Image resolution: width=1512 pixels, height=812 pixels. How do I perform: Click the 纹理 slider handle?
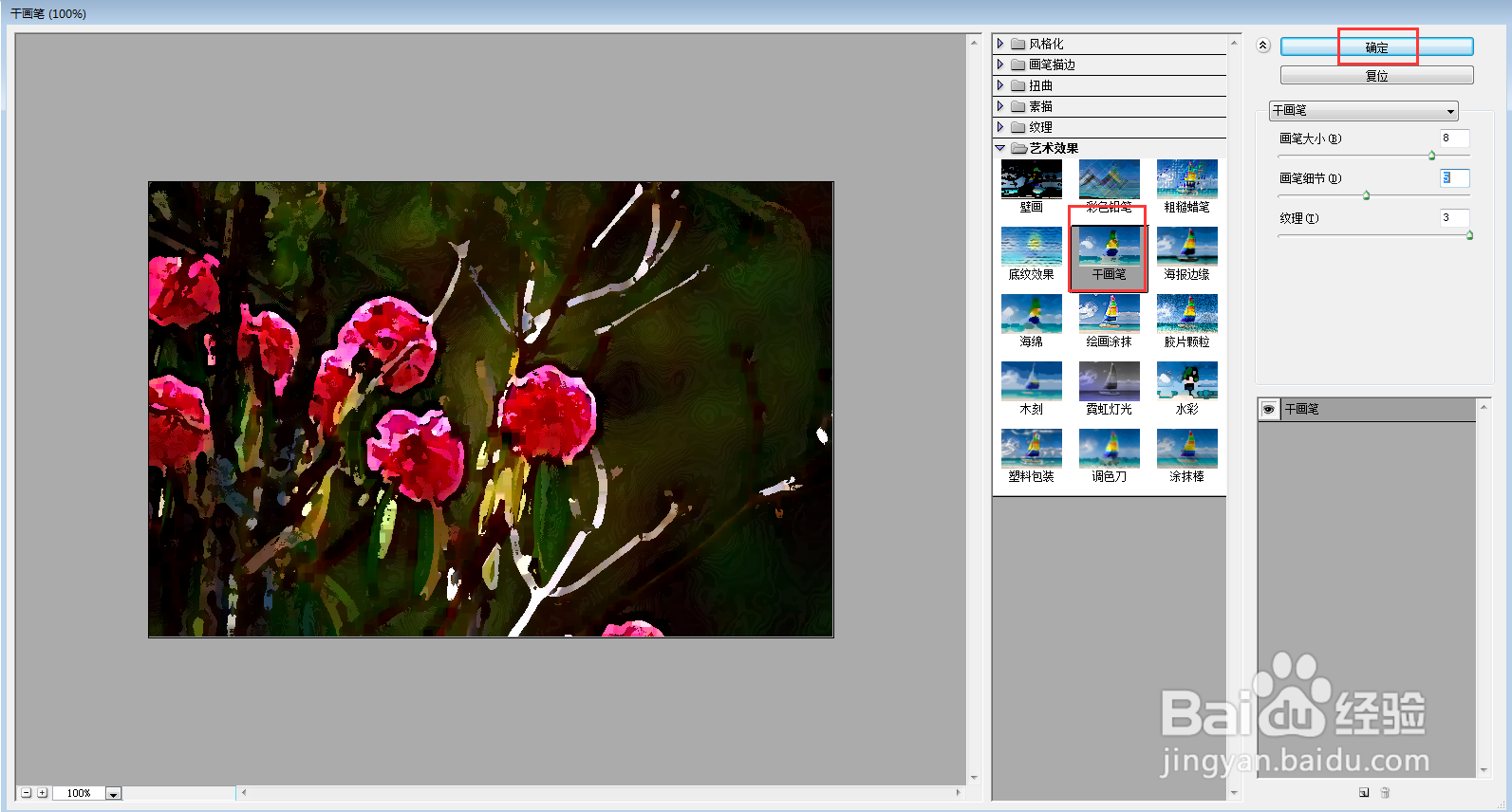(1469, 235)
